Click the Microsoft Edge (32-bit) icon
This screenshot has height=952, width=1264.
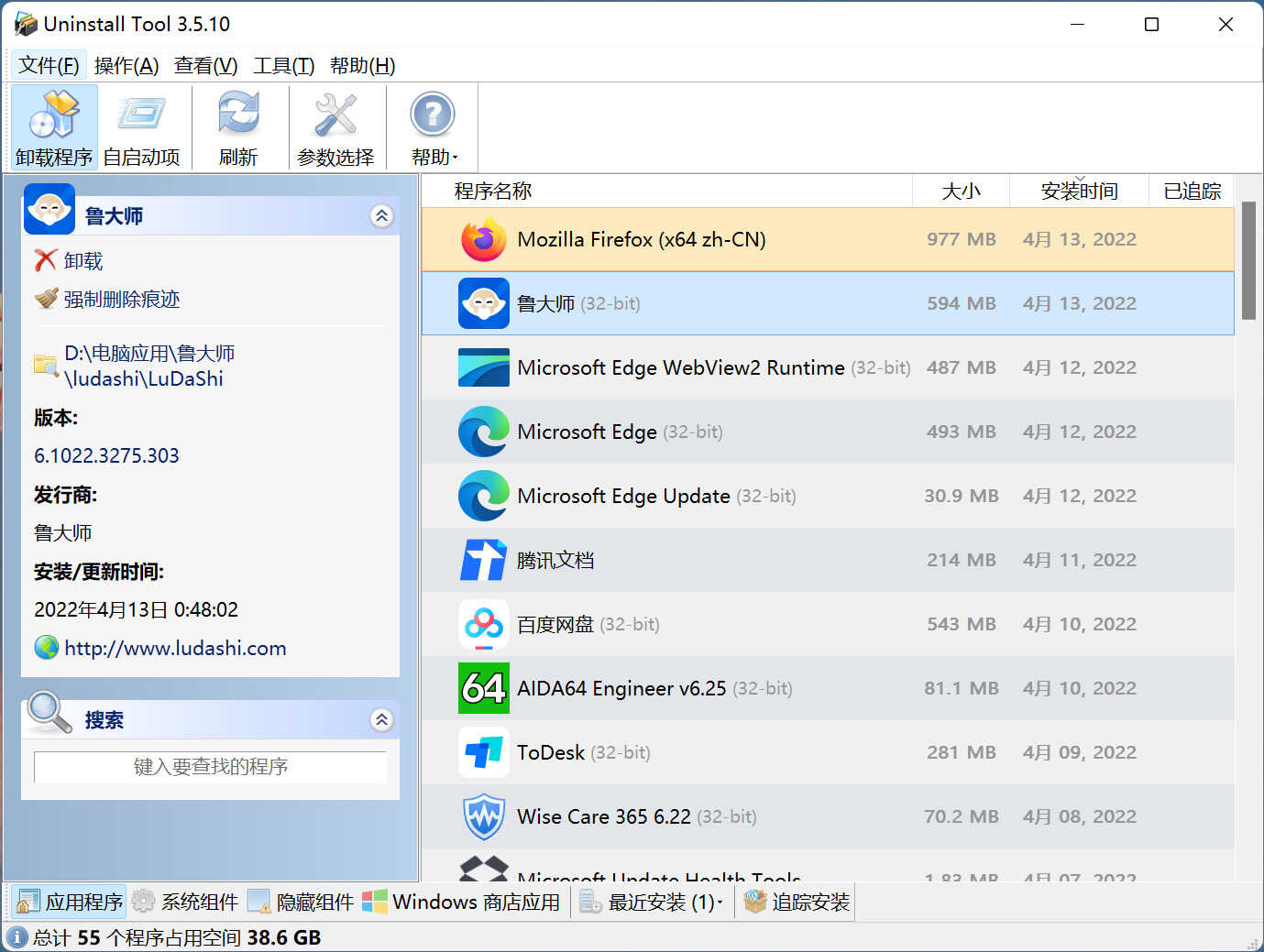[484, 432]
